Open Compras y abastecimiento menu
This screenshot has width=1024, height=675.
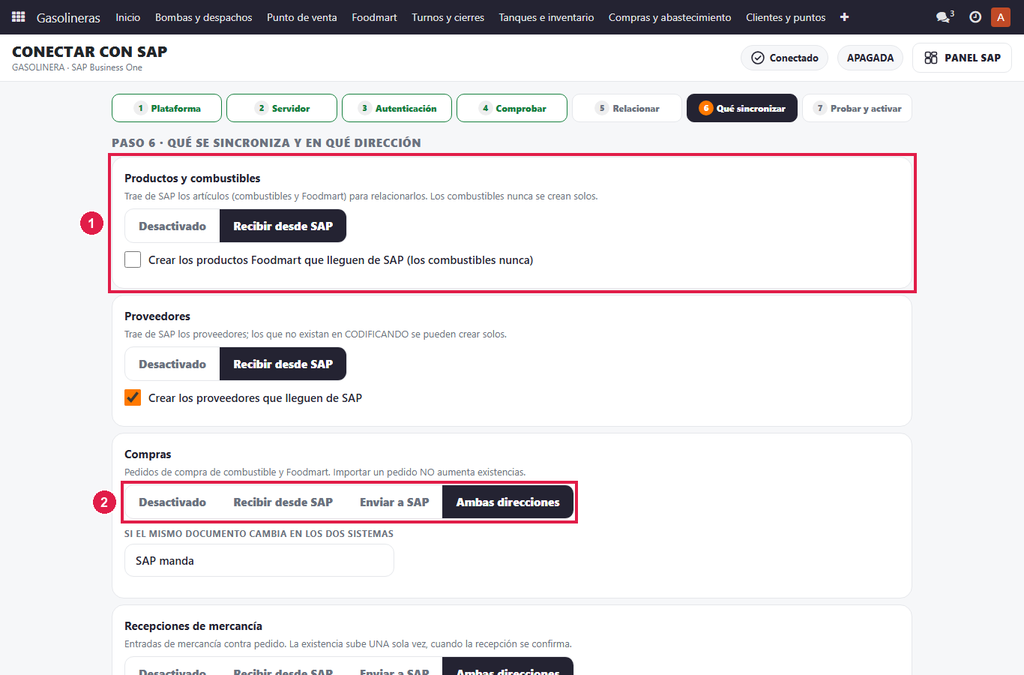coord(670,18)
